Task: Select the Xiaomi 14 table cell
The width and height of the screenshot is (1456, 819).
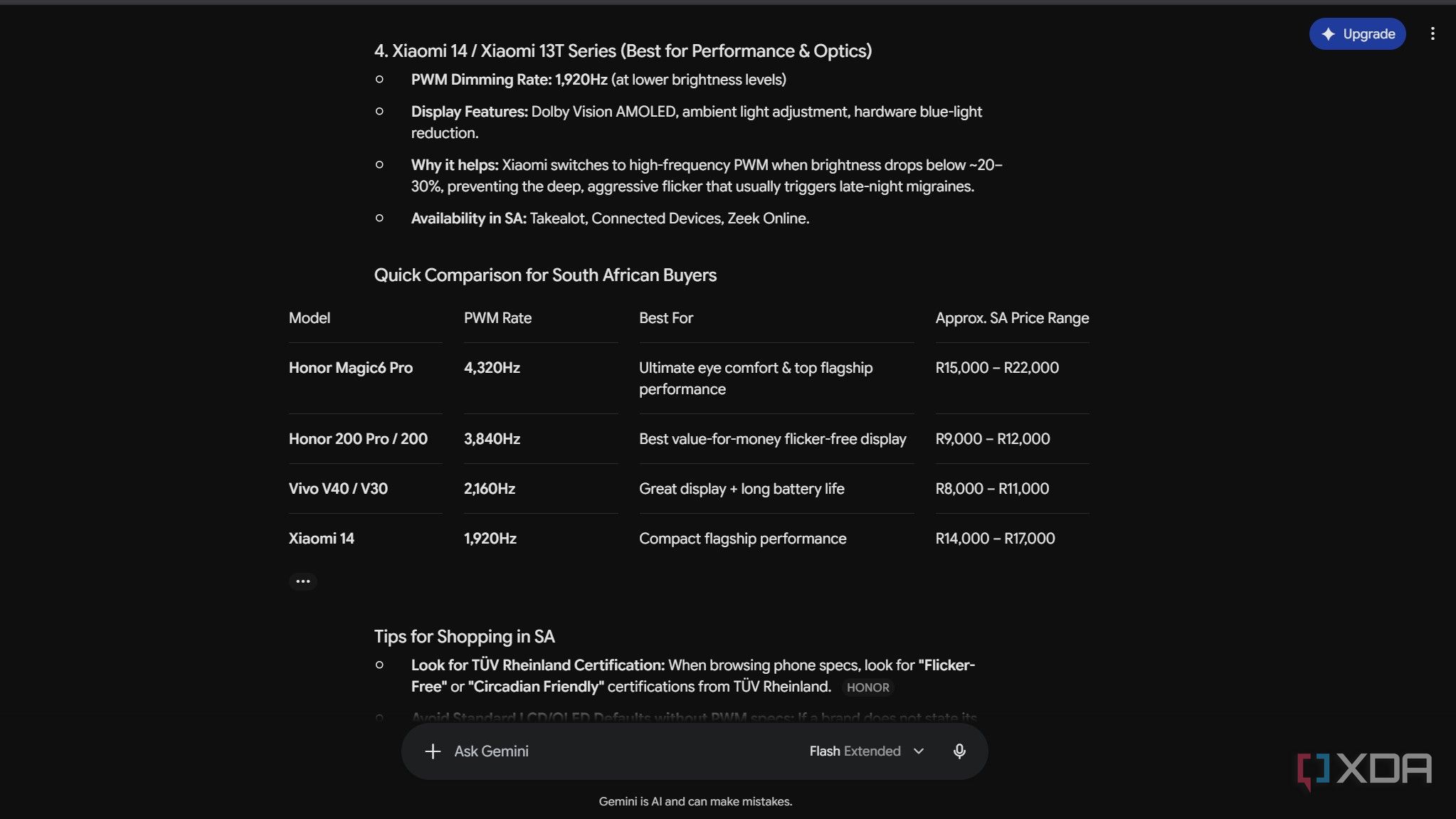Action: coord(322,539)
